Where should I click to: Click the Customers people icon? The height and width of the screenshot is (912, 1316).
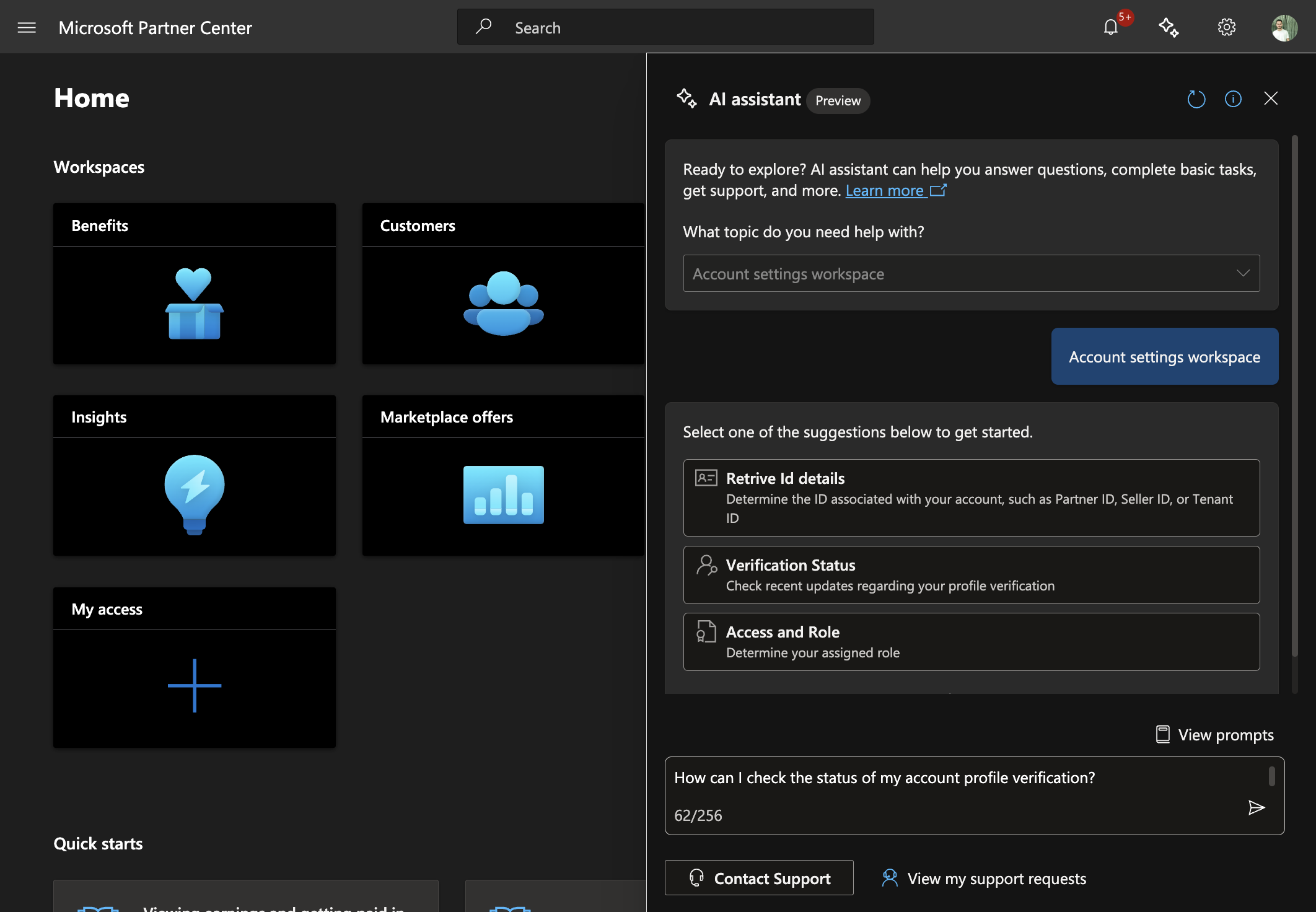503,304
